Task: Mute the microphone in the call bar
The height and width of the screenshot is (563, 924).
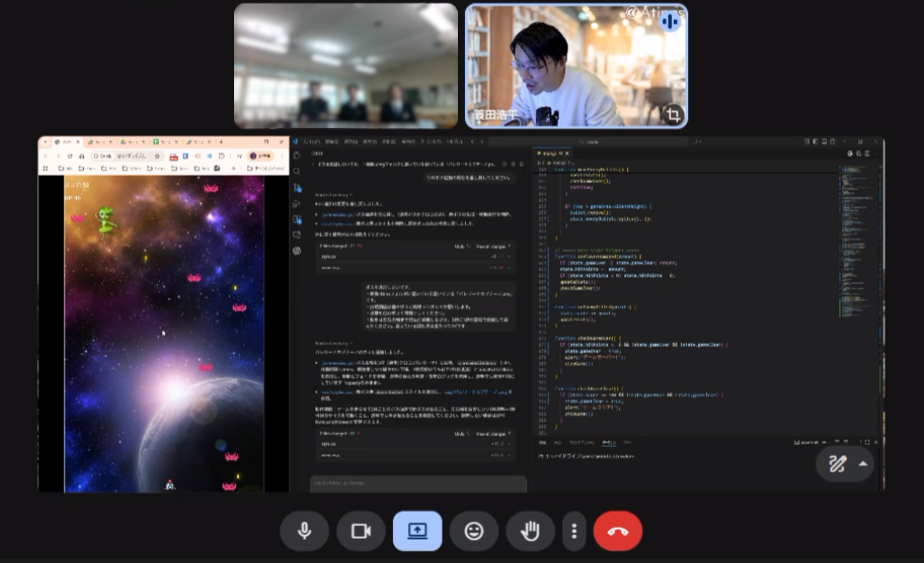Action: coord(304,531)
